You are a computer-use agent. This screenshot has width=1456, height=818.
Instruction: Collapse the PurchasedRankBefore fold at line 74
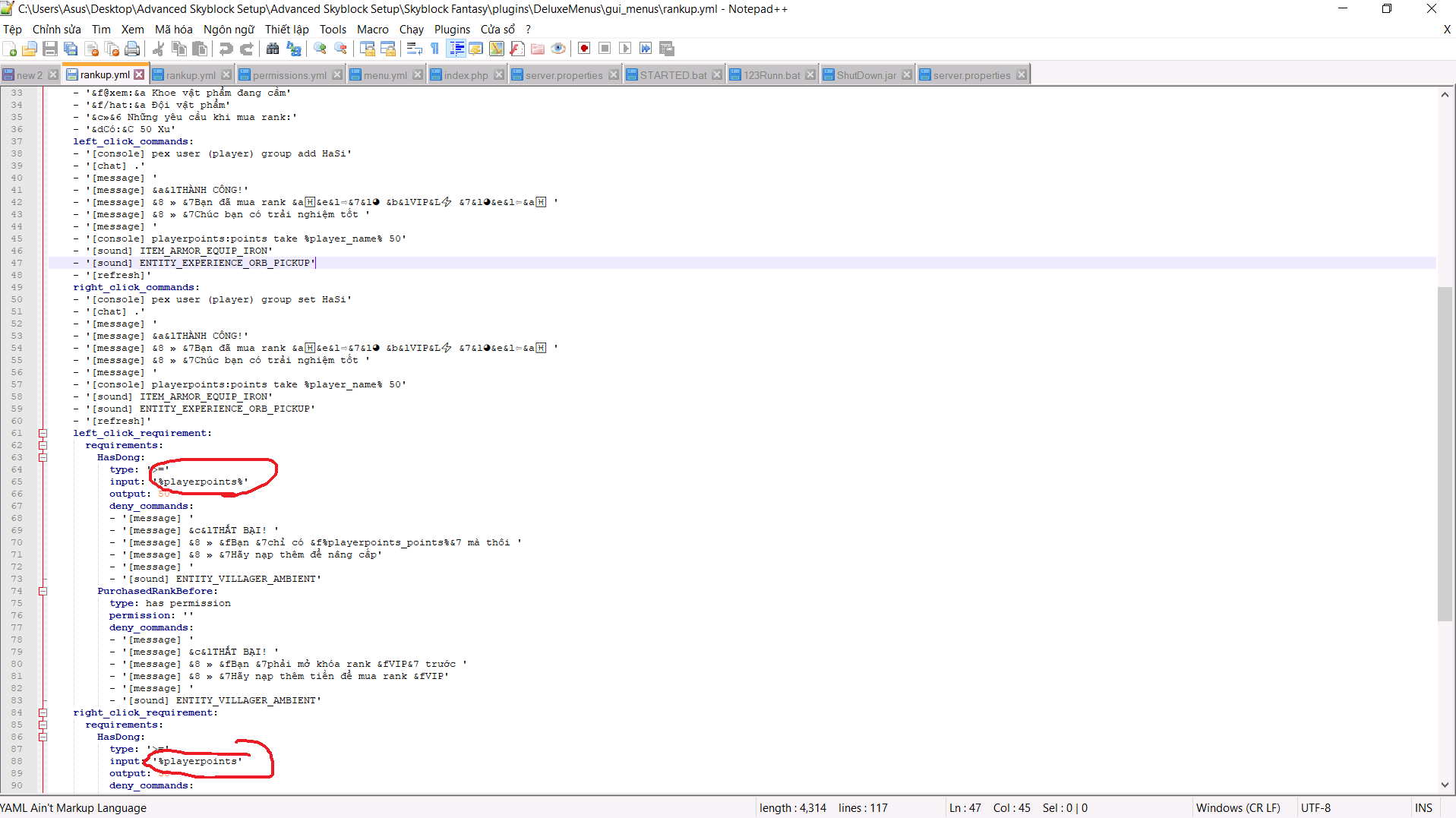point(43,592)
